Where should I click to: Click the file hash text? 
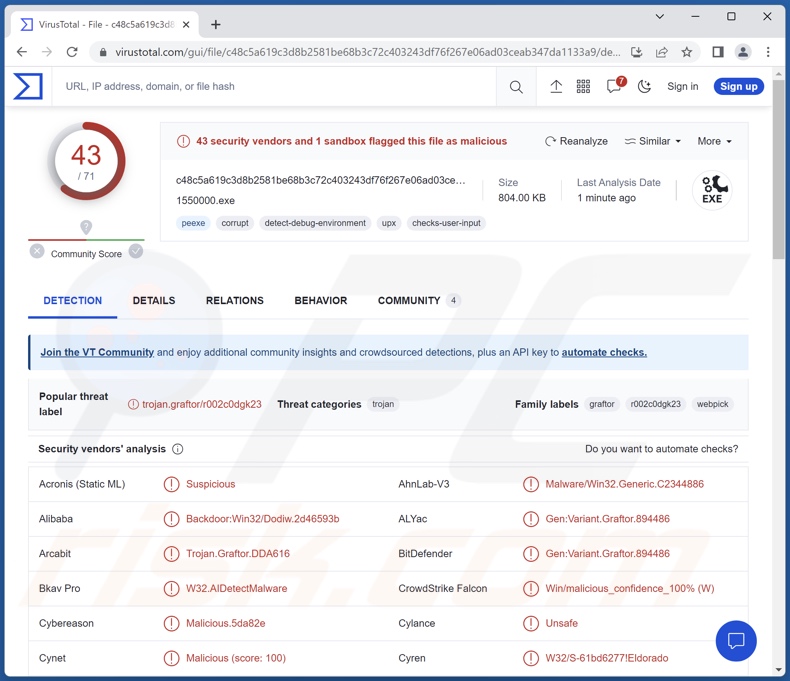pos(320,180)
